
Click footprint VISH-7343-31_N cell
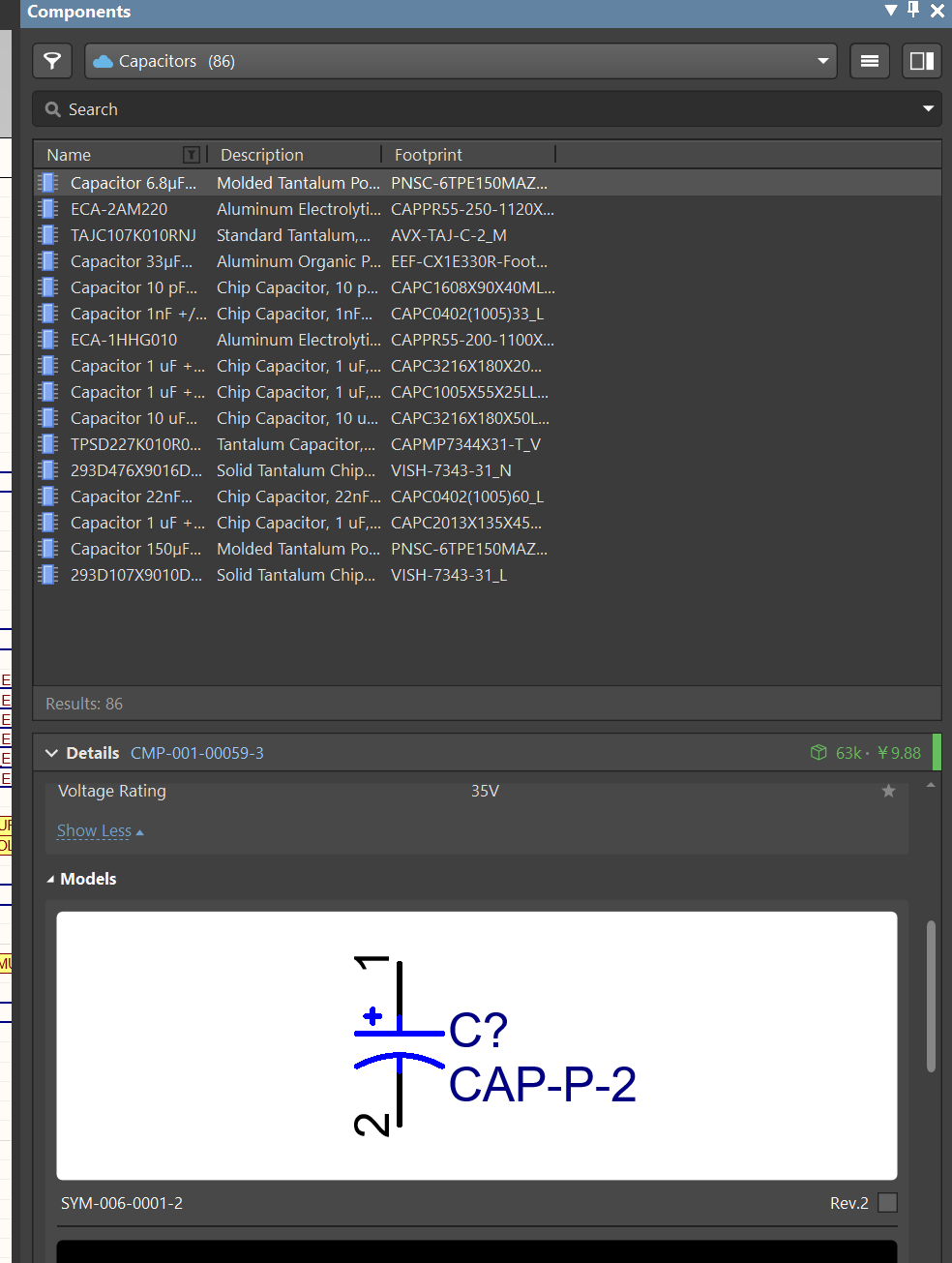pyautogui.click(x=451, y=470)
